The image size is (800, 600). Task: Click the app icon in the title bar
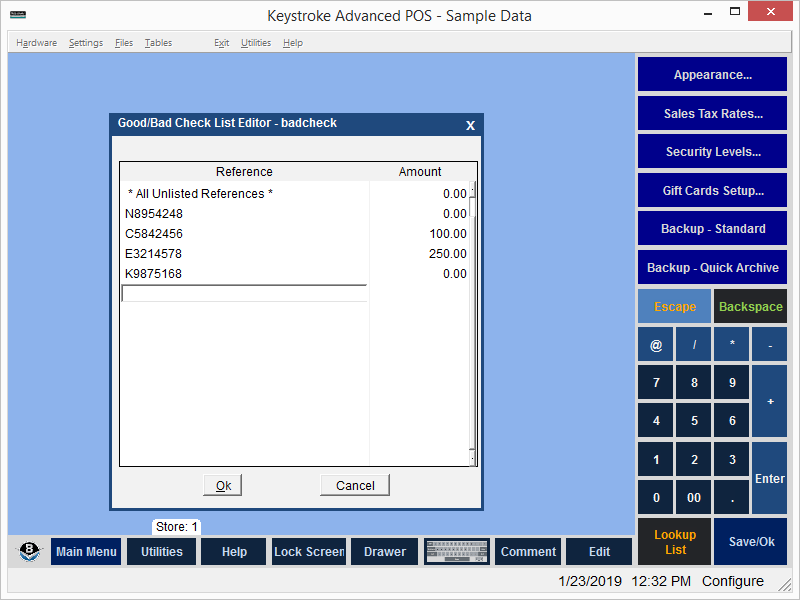18,14
